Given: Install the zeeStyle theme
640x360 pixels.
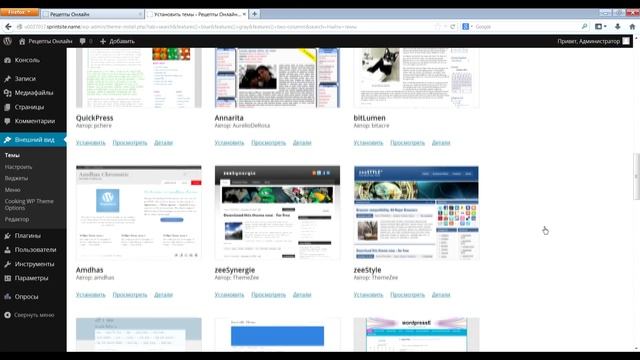Looking at the screenshot, I should coord(368,295).
